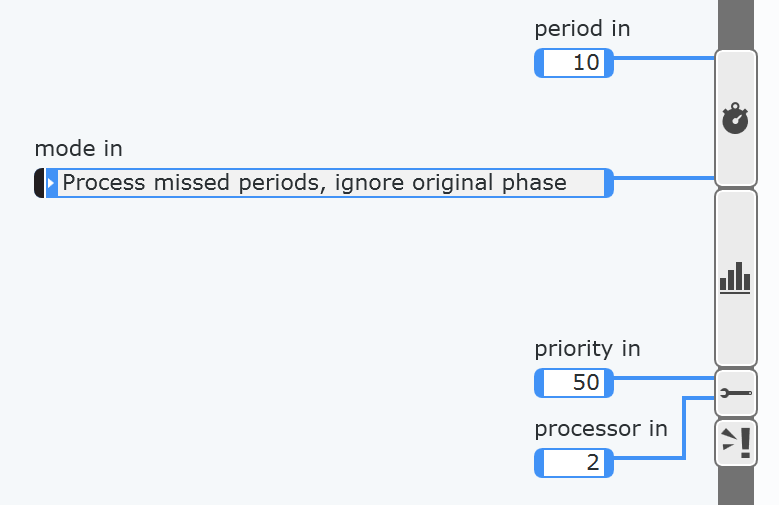Click the wrench priority/processor terminal
The image size is (779, 505).
pyautogui.click(x=736, y=393)
